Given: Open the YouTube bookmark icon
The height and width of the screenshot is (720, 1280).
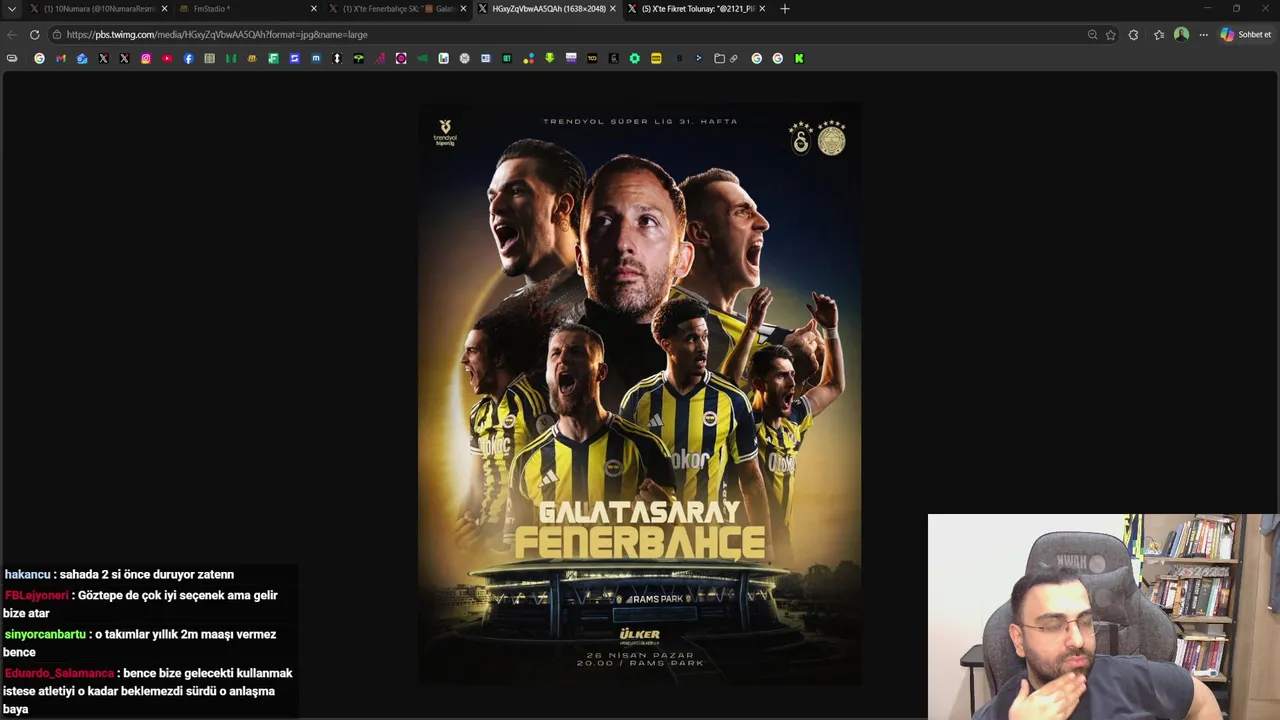Looking at the screenshot, I should (167, 58).
